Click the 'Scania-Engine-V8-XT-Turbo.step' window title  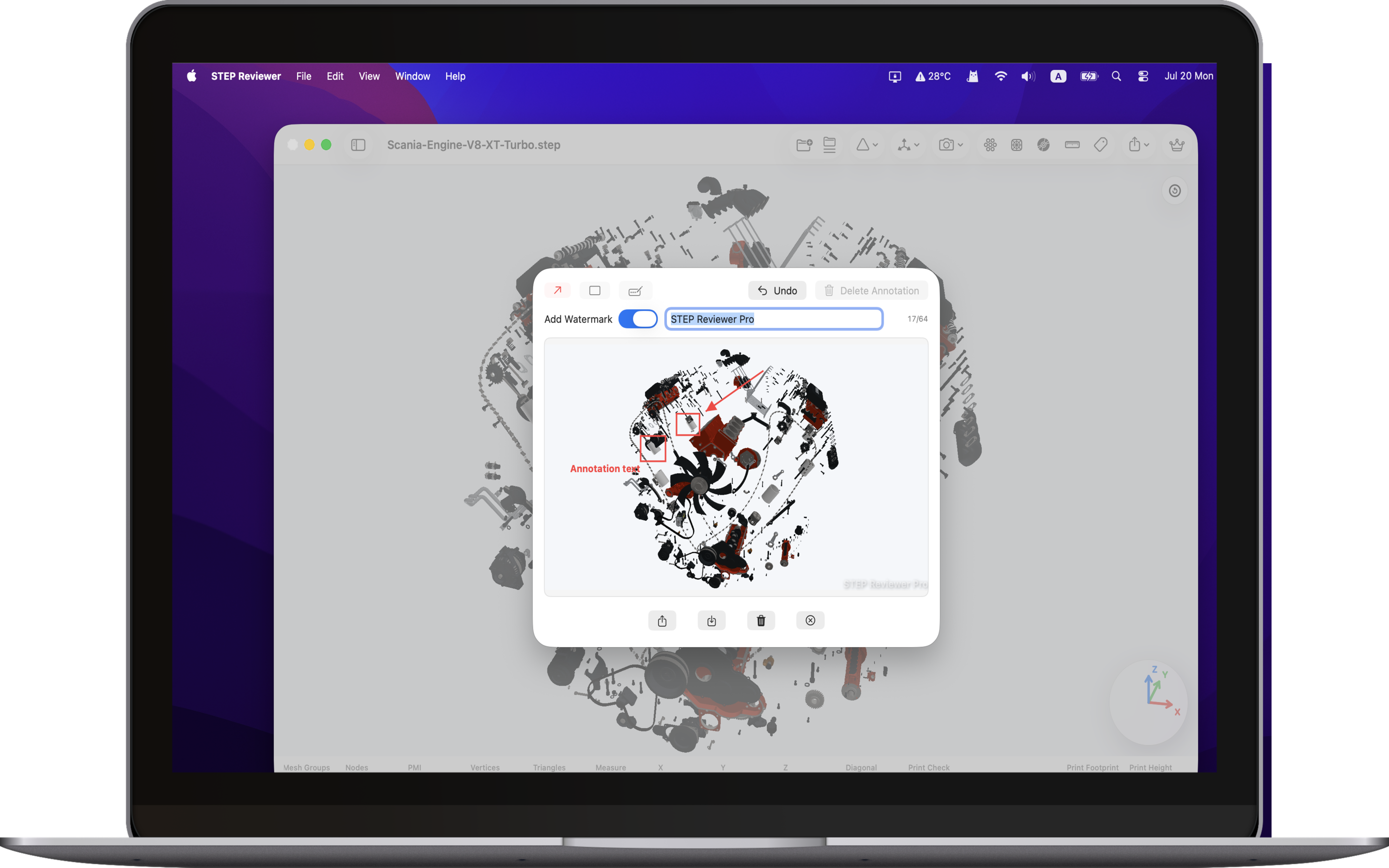point(474,145)
